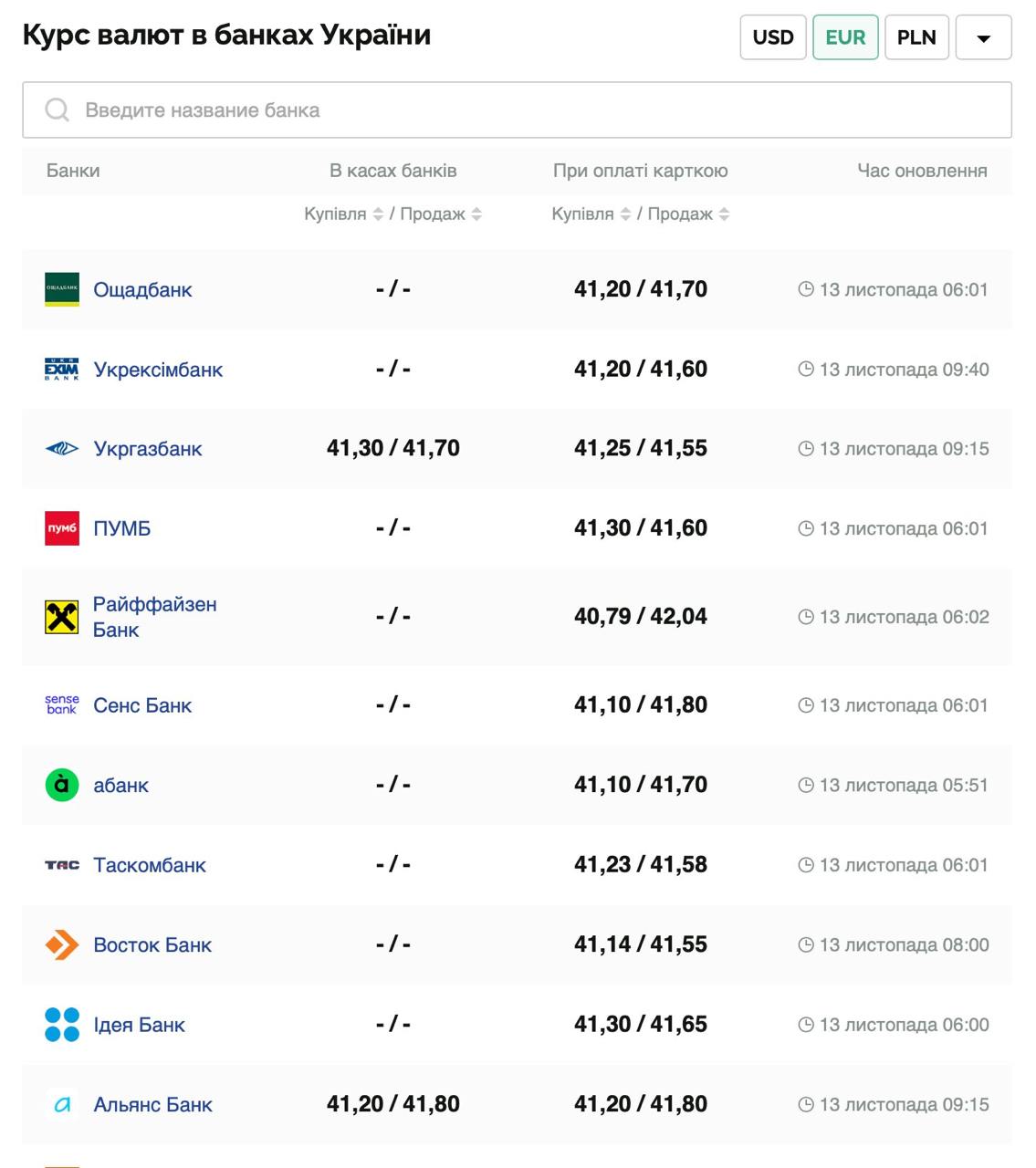Viewport: 1036px width, 1168px height.
Task: Click the Ощадбанк logo icon
Action: pos(62,289)
